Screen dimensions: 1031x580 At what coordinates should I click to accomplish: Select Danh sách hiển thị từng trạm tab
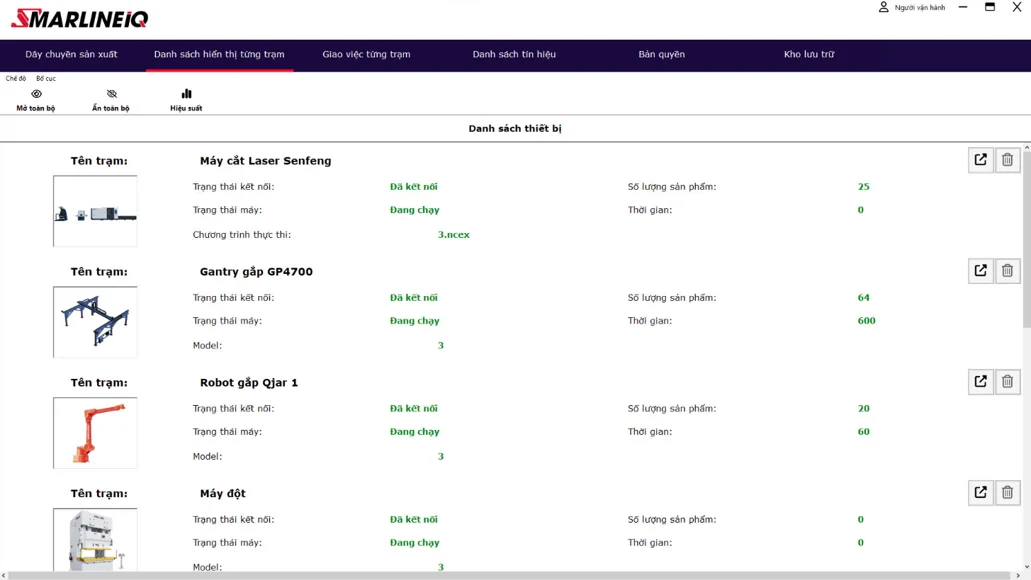(x=219, y=55)
